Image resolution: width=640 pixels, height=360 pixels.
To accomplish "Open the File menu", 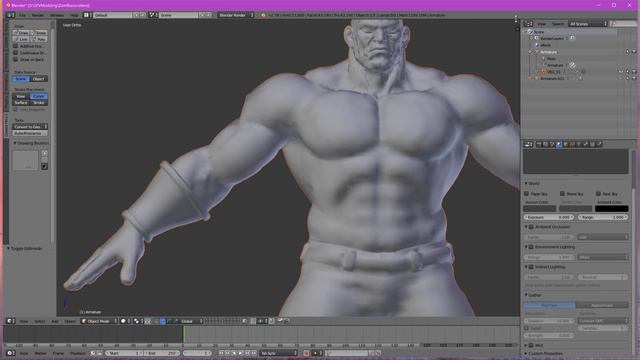I will pos(22,15).
